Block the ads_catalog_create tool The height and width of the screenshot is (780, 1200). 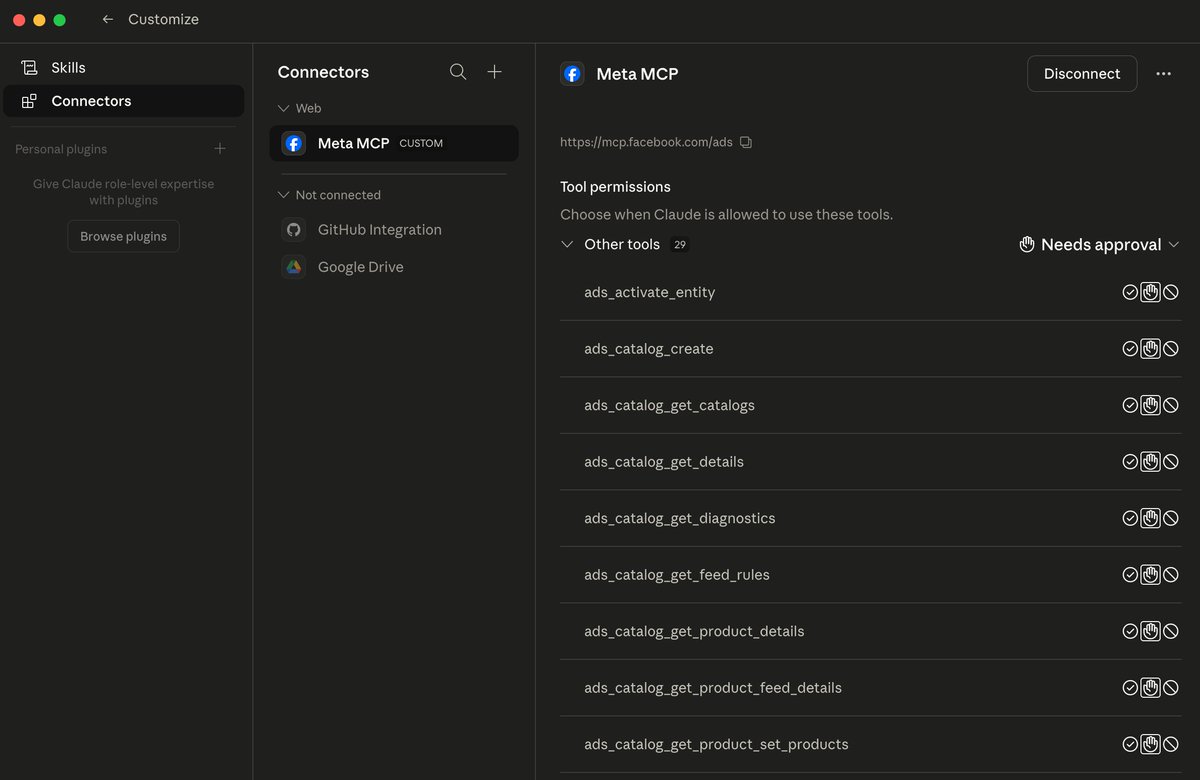pyautogui.click(x=1171, y=349)
